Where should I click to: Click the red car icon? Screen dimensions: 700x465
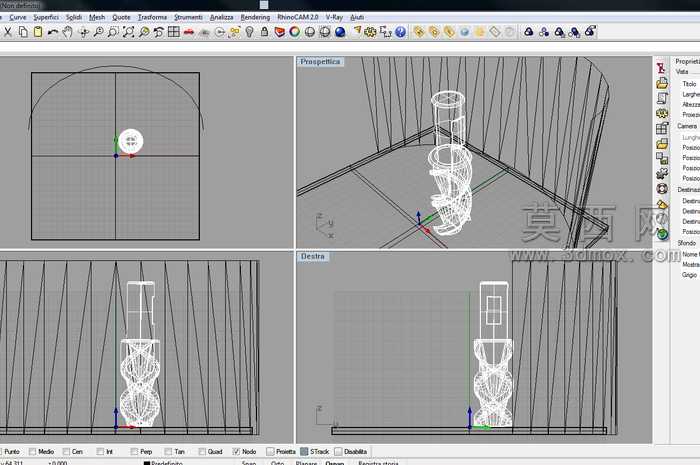[x=189, y=32]
